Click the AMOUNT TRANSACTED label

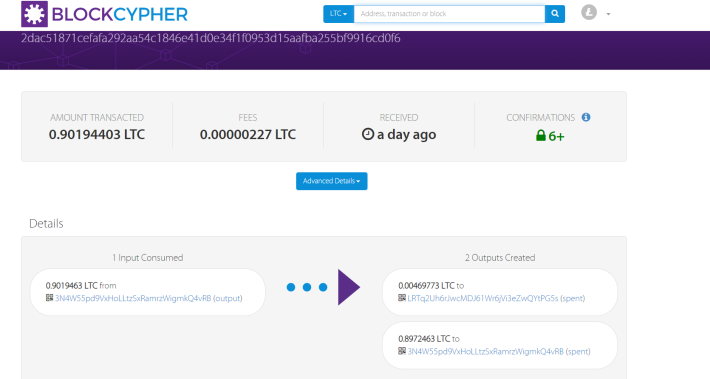pos(97,118)
